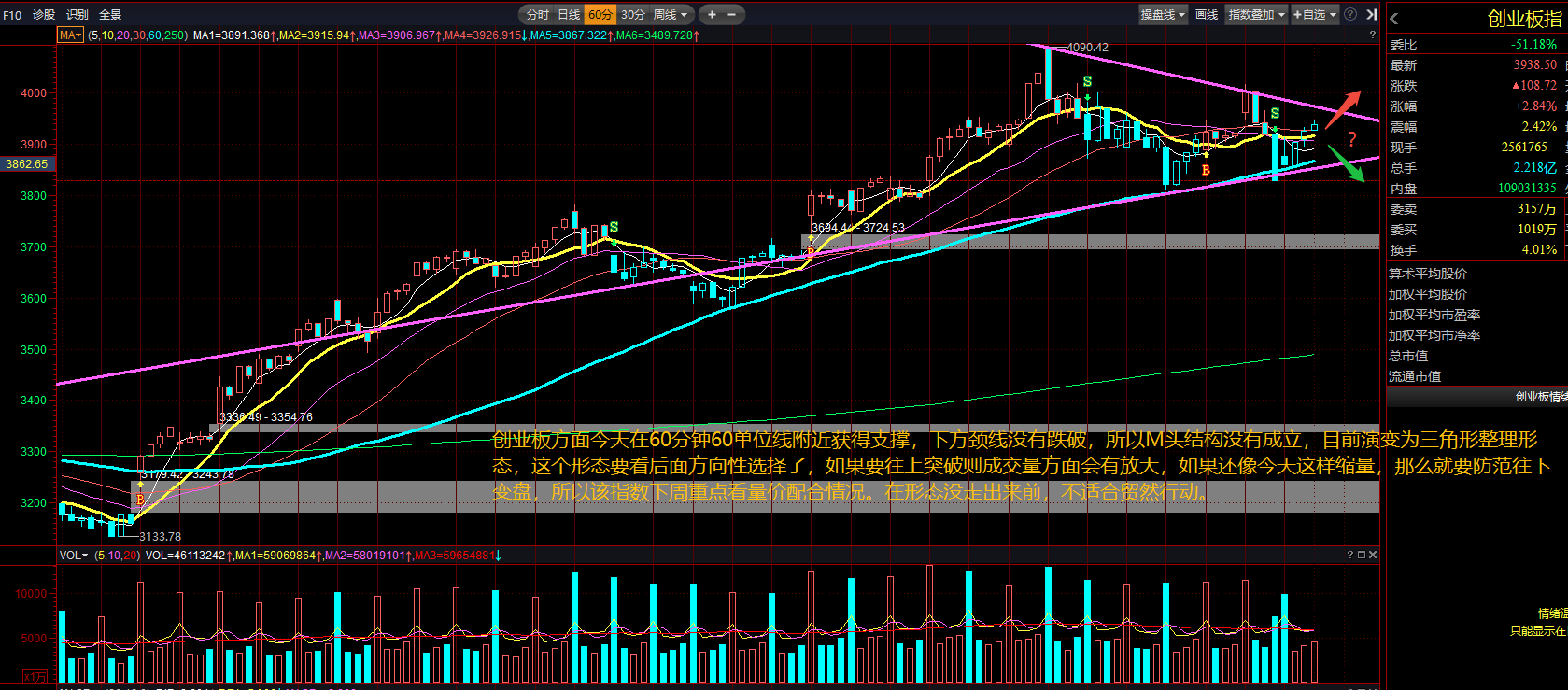Activate the 画线 drawing tool
This screenshot has width=1568, height=690.
click(1207, 15)
